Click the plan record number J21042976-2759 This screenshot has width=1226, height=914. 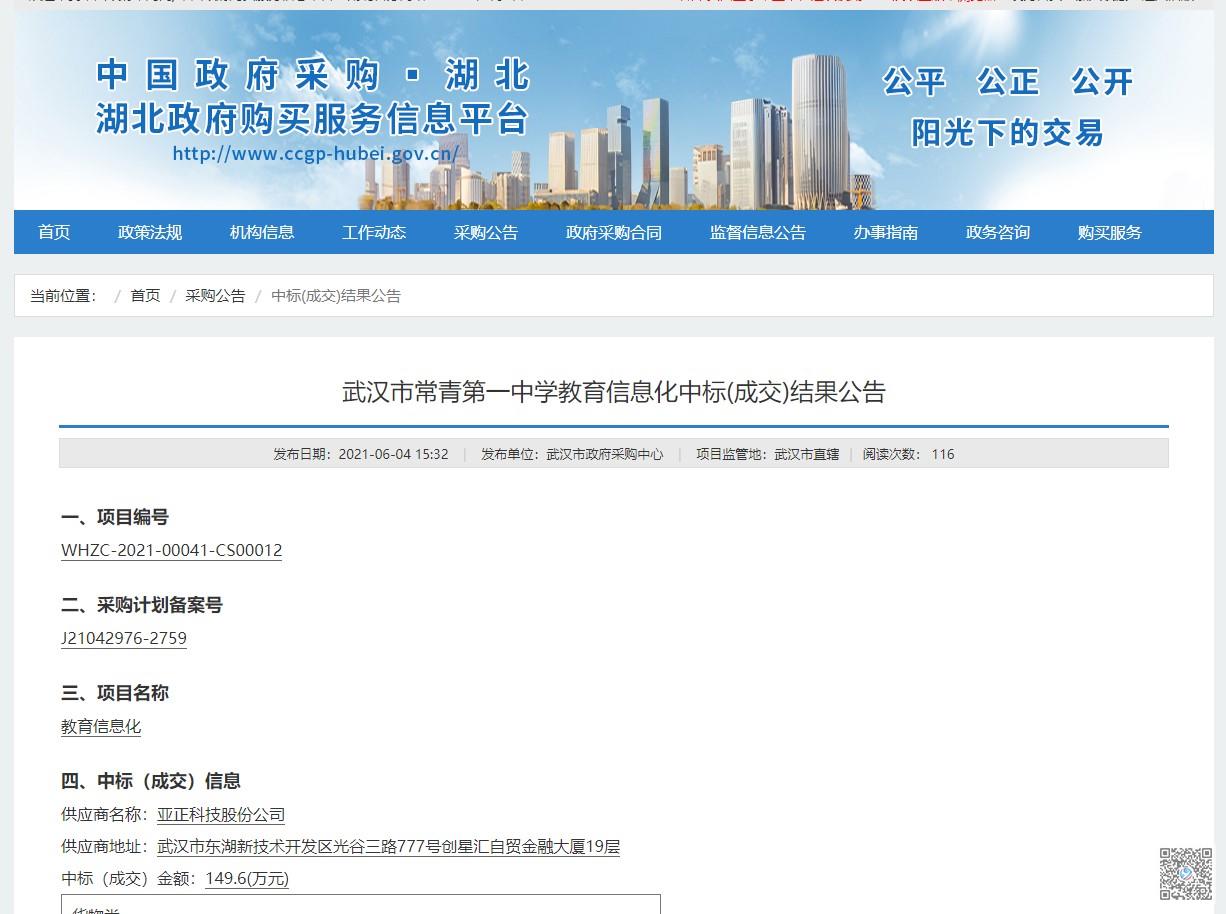[124, 638]
